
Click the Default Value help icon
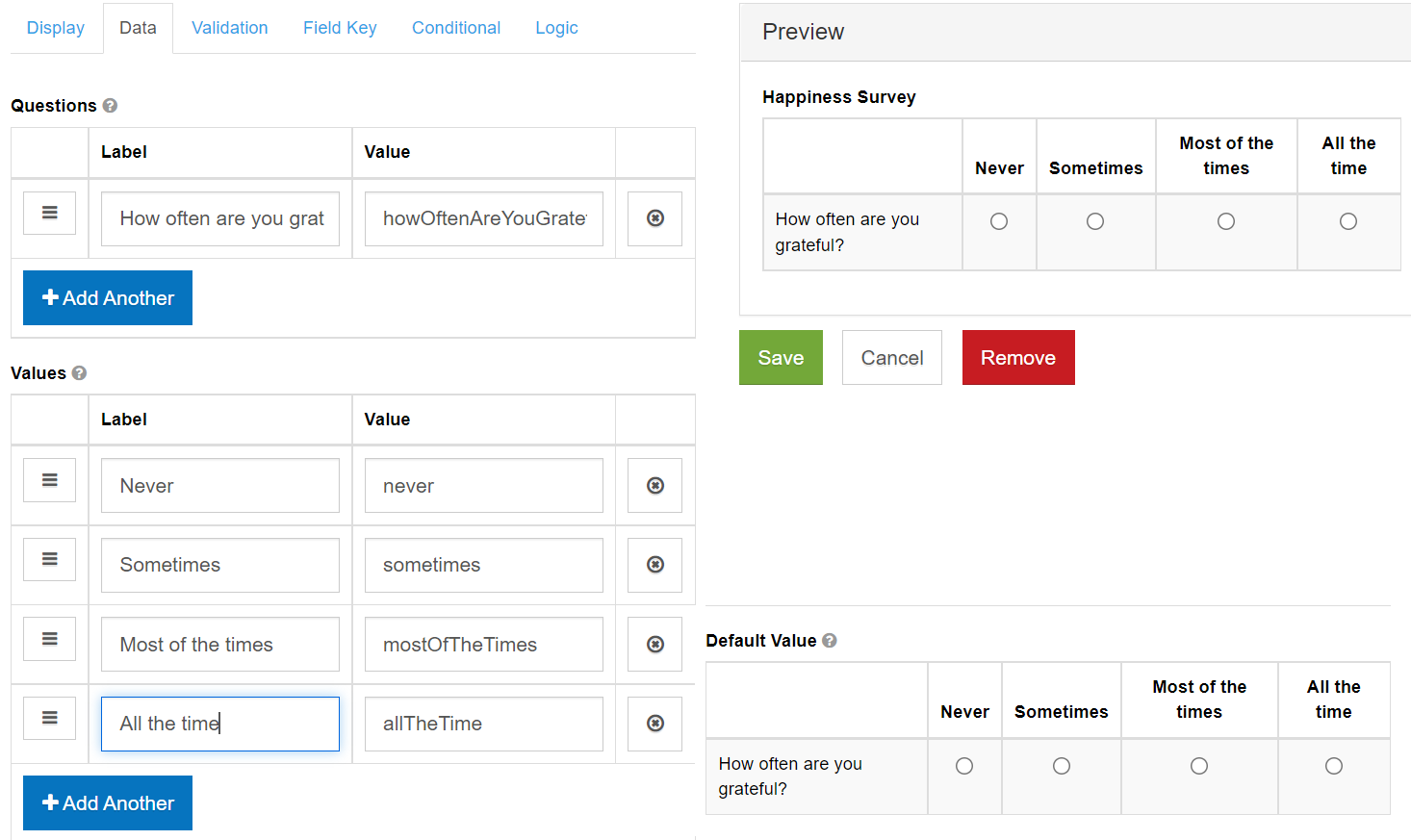coord(829,641)
